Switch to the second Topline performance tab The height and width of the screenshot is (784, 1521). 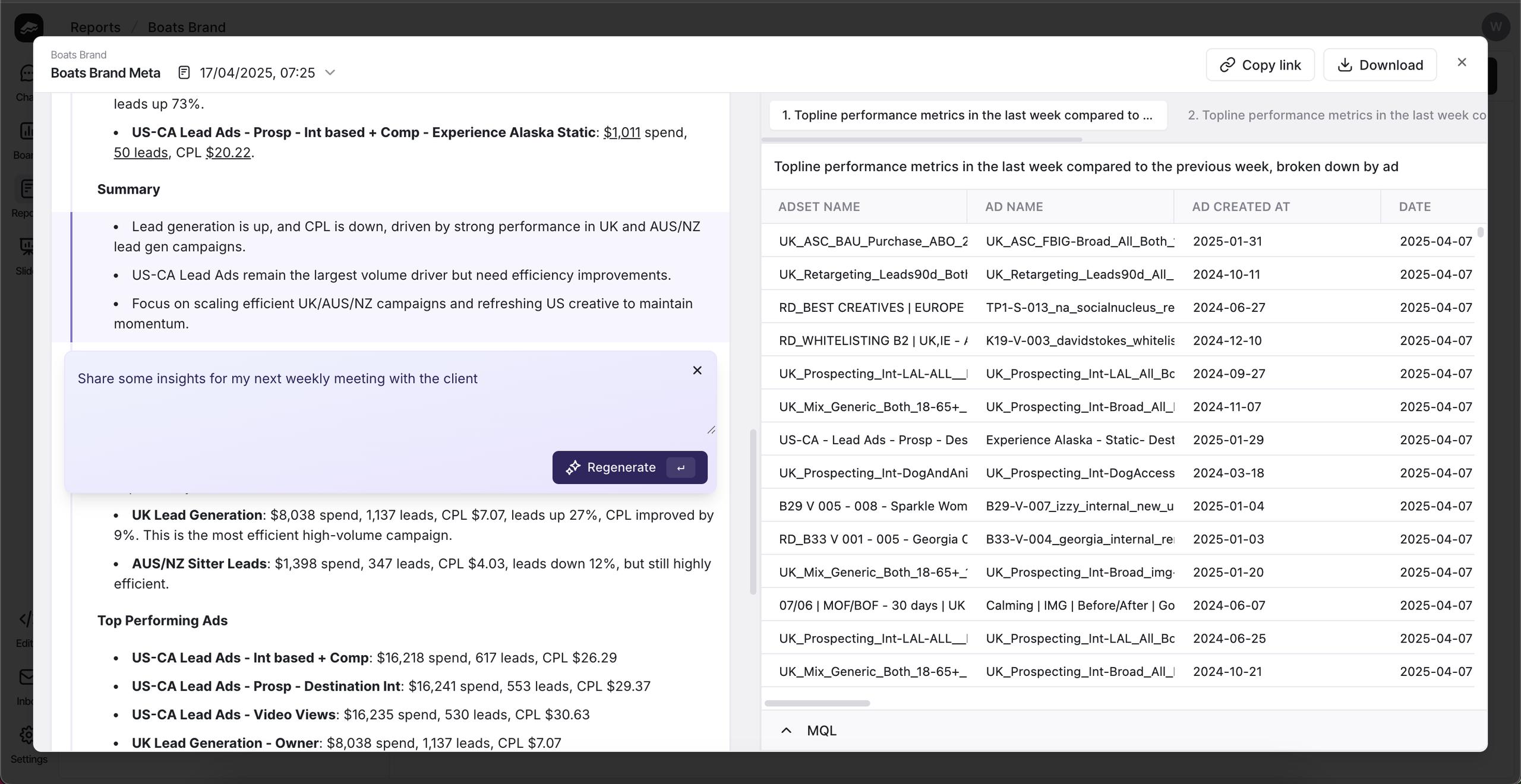(1337, 115)
